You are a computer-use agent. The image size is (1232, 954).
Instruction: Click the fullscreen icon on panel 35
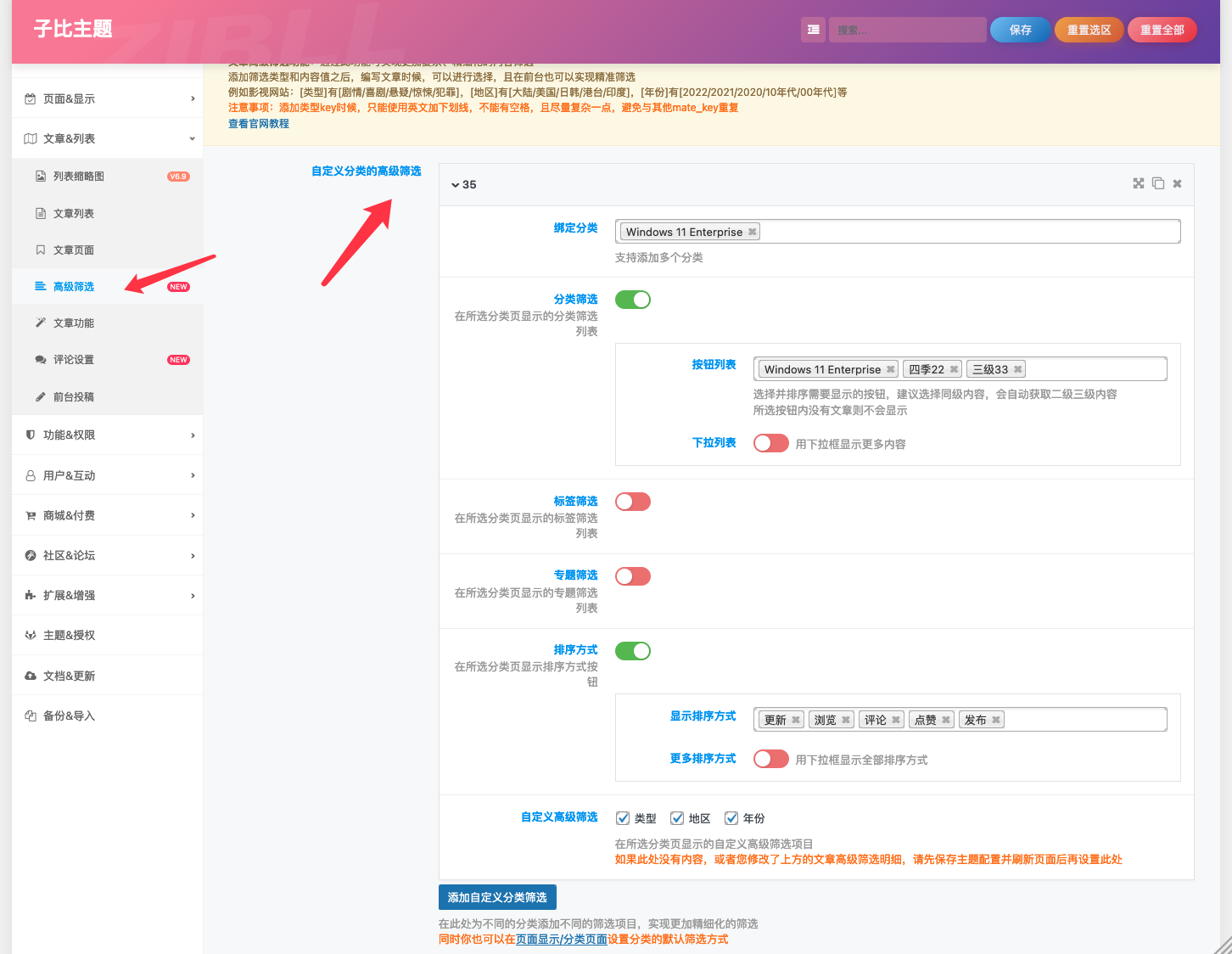click(x=1138, y=183)
